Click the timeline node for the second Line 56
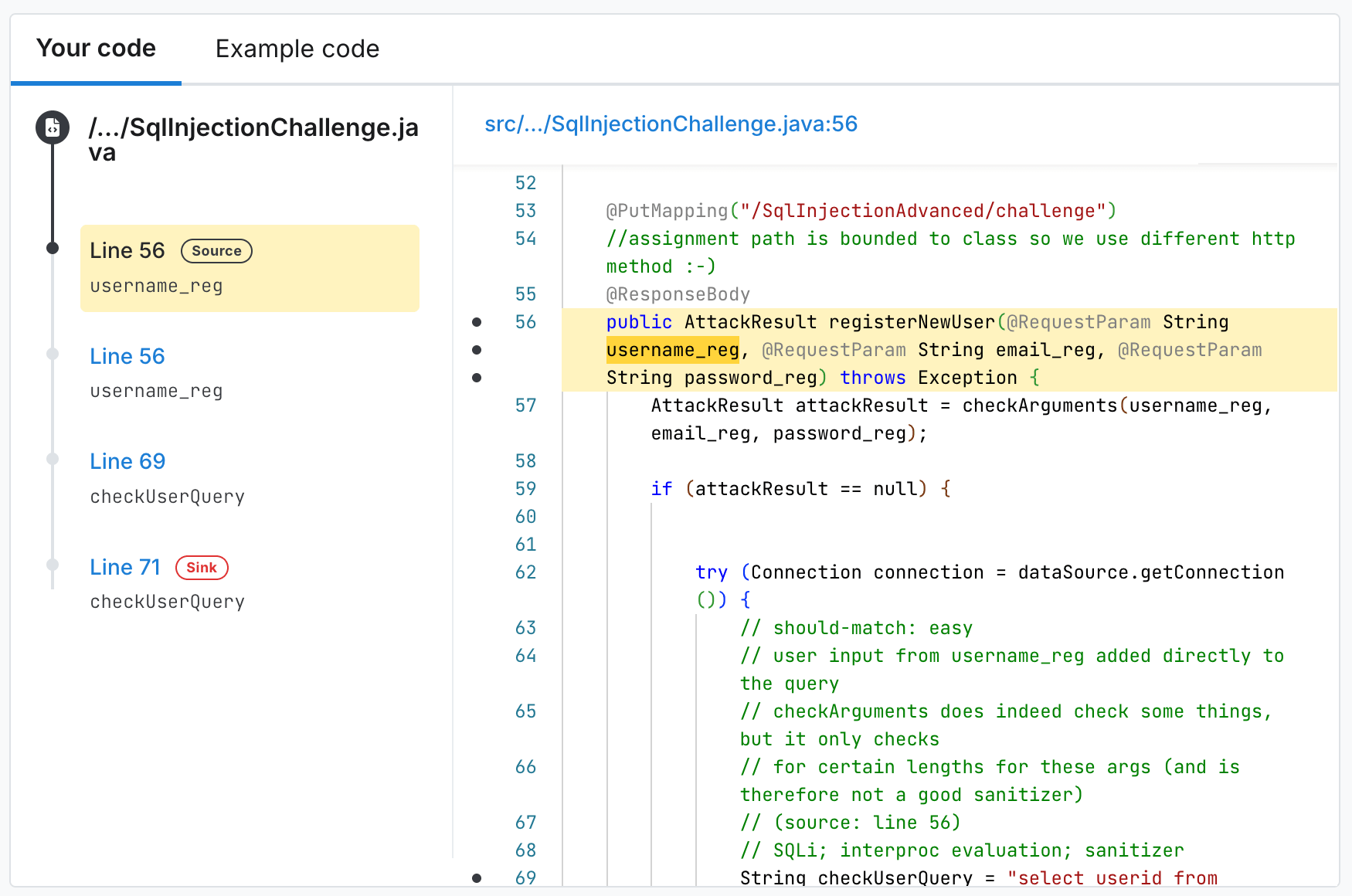The height and width of the screenshot is (896, 1352). (x=53, y=354)
